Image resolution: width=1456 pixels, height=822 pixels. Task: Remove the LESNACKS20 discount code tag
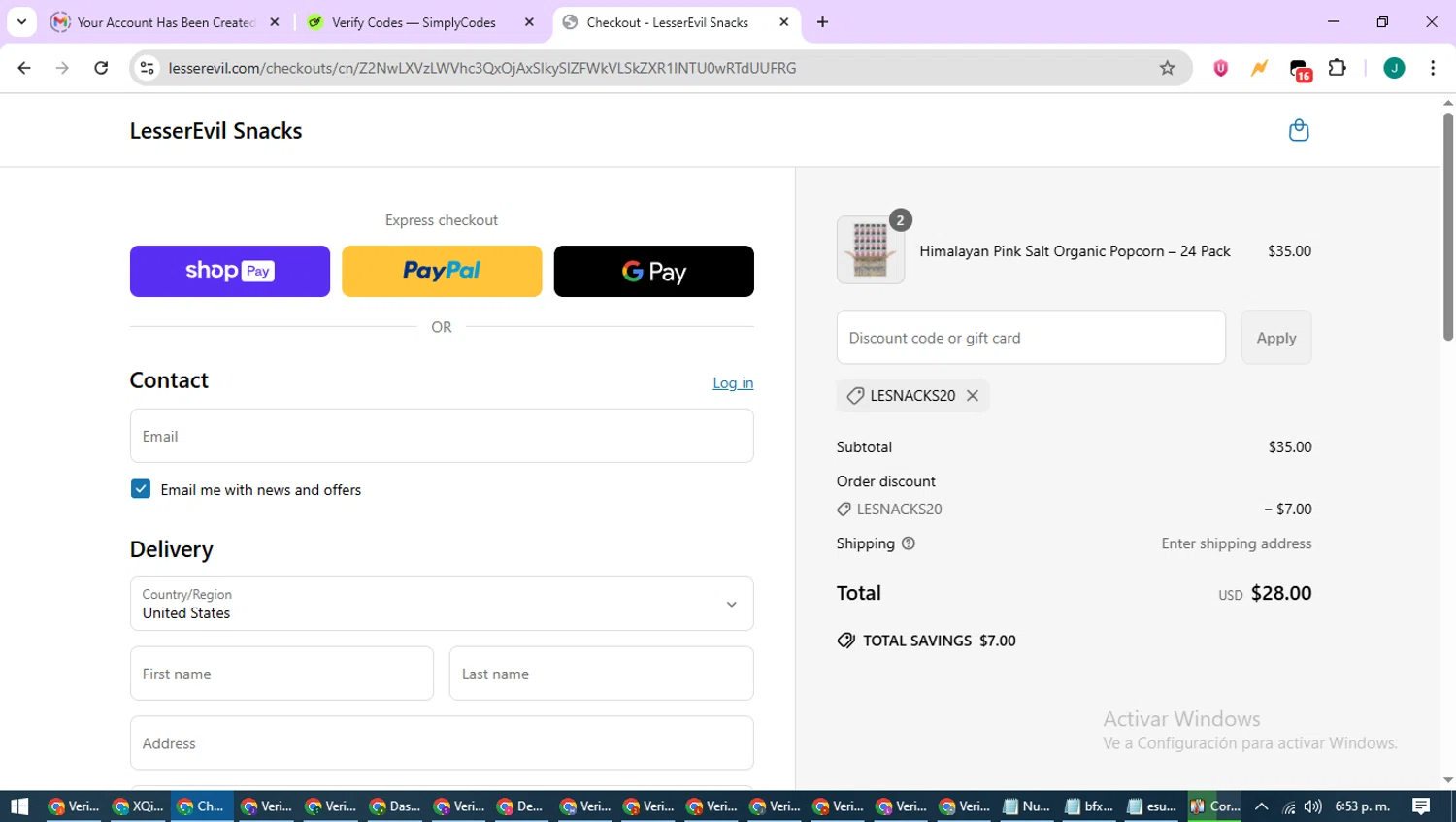click(x=973, y=396)
